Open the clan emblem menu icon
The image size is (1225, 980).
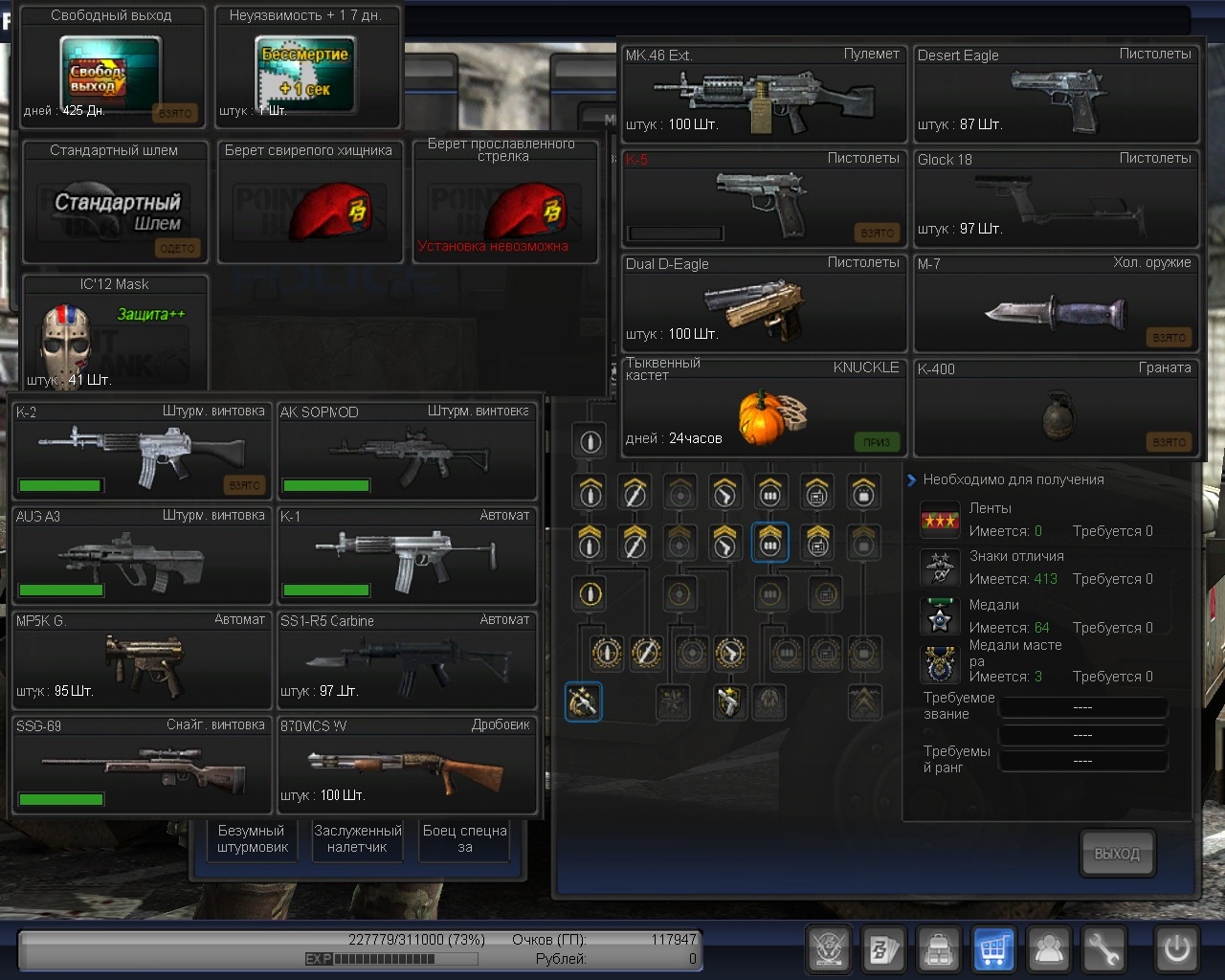829,949
